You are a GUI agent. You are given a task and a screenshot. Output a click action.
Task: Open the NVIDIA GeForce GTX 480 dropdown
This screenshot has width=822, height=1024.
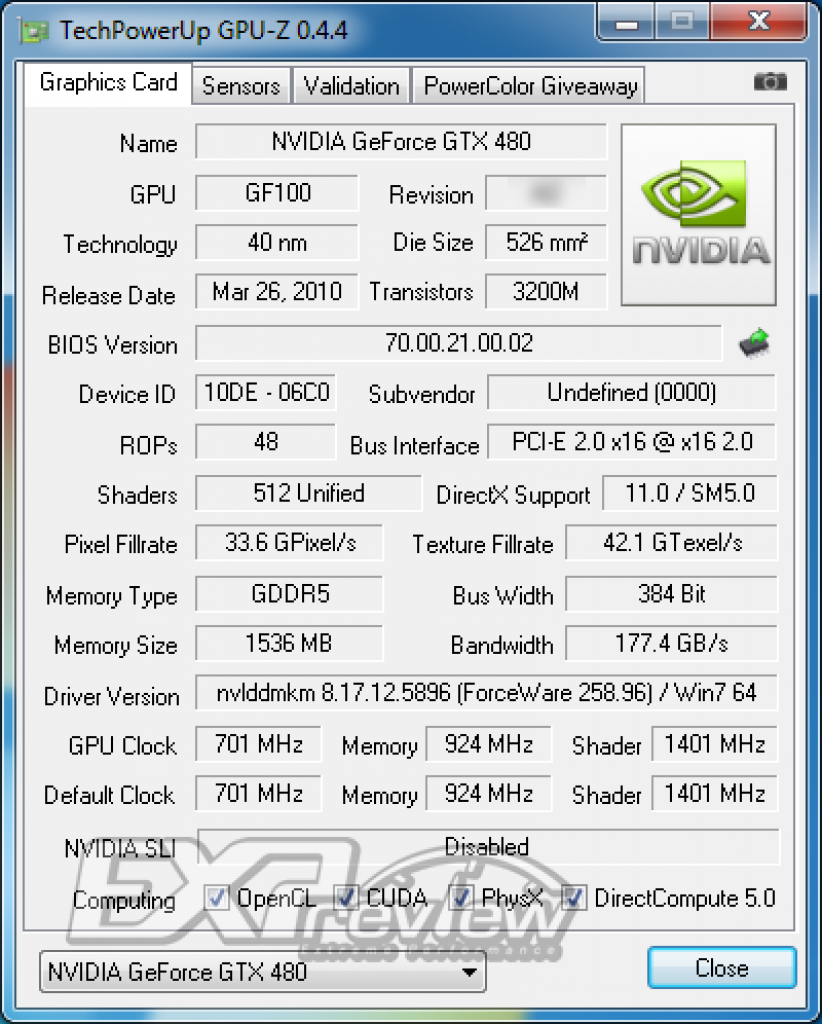(x=262, y=972)
